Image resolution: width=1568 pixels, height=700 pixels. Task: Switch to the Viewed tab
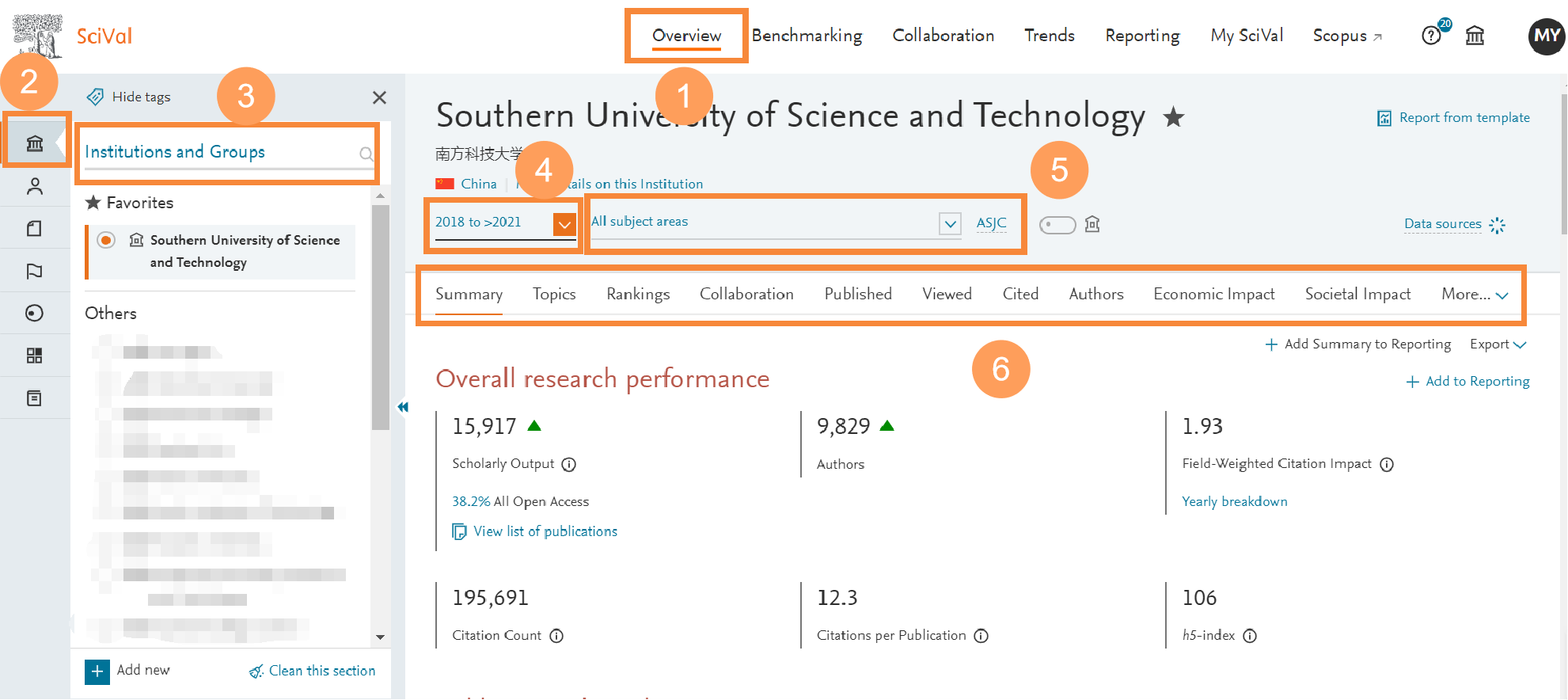coord(947,295)
